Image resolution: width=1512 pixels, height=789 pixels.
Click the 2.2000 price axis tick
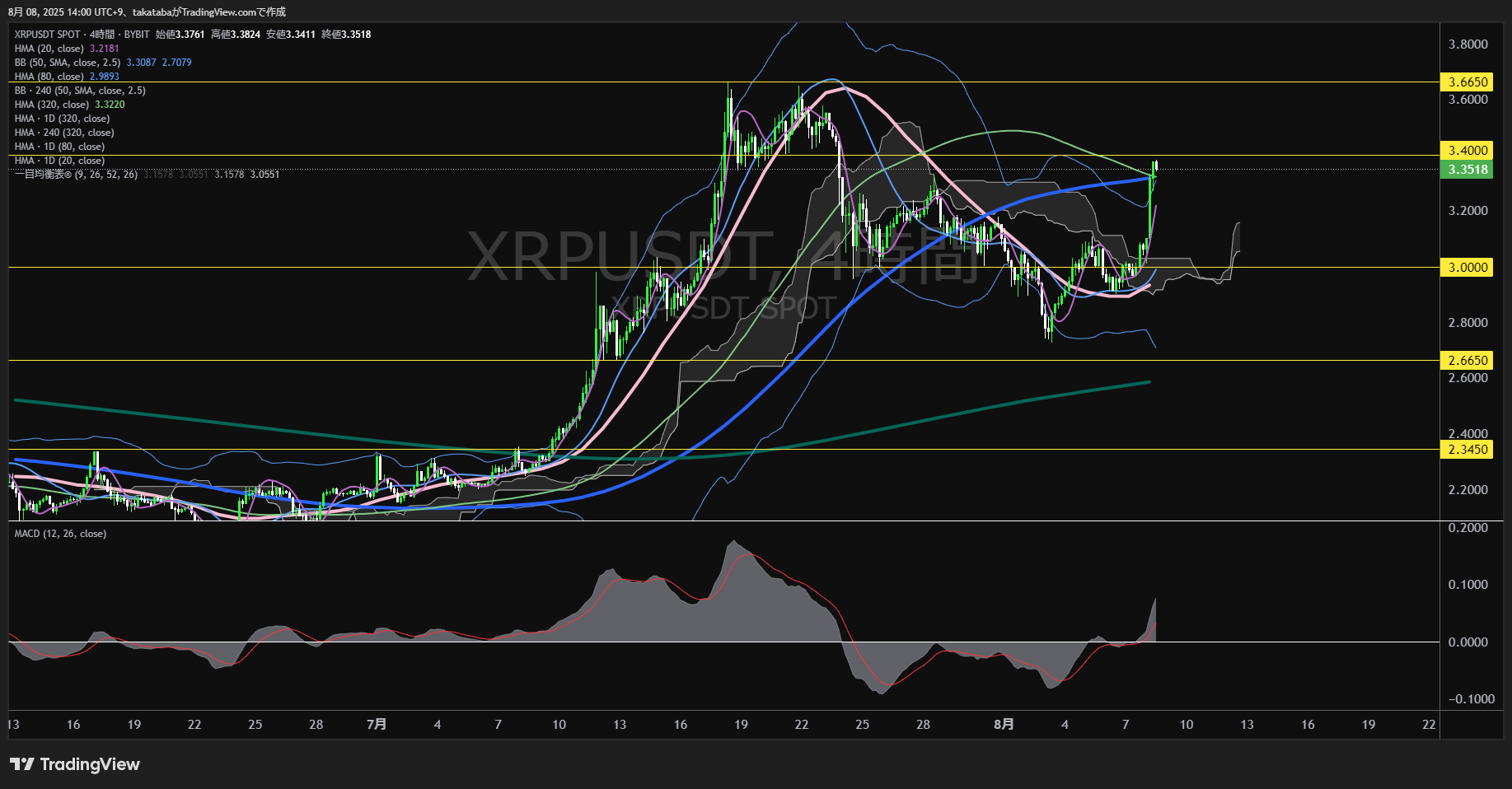[x=1468, y=489]
